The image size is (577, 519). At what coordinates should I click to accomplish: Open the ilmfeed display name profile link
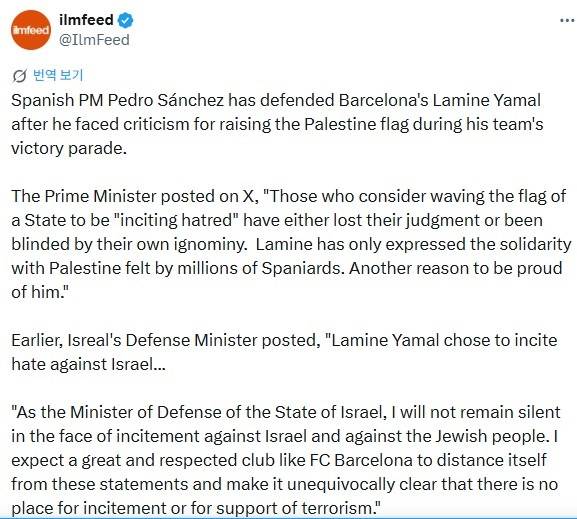coord(86,20)
